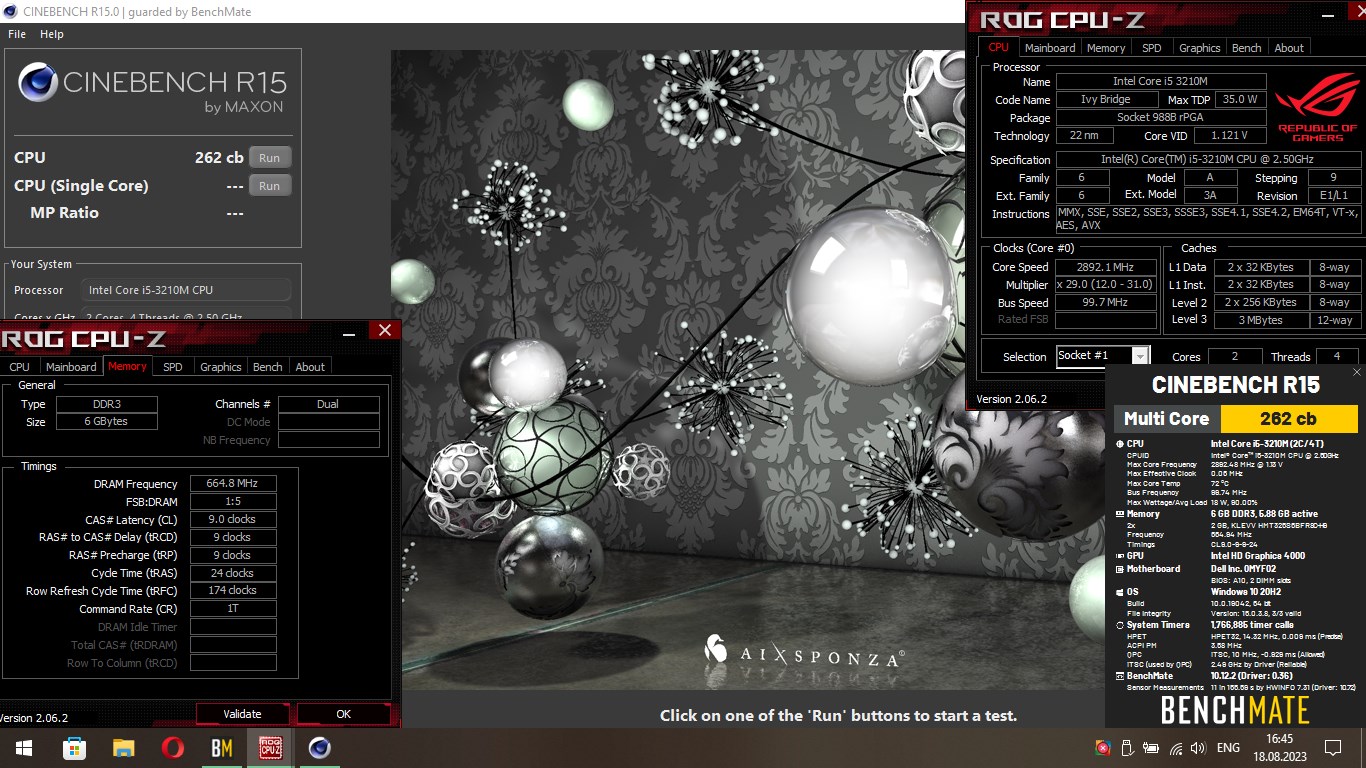Click the Memory Type DDR3 value
The height and width of the screenshot is (768, 1366).
[x=106, y=404]
